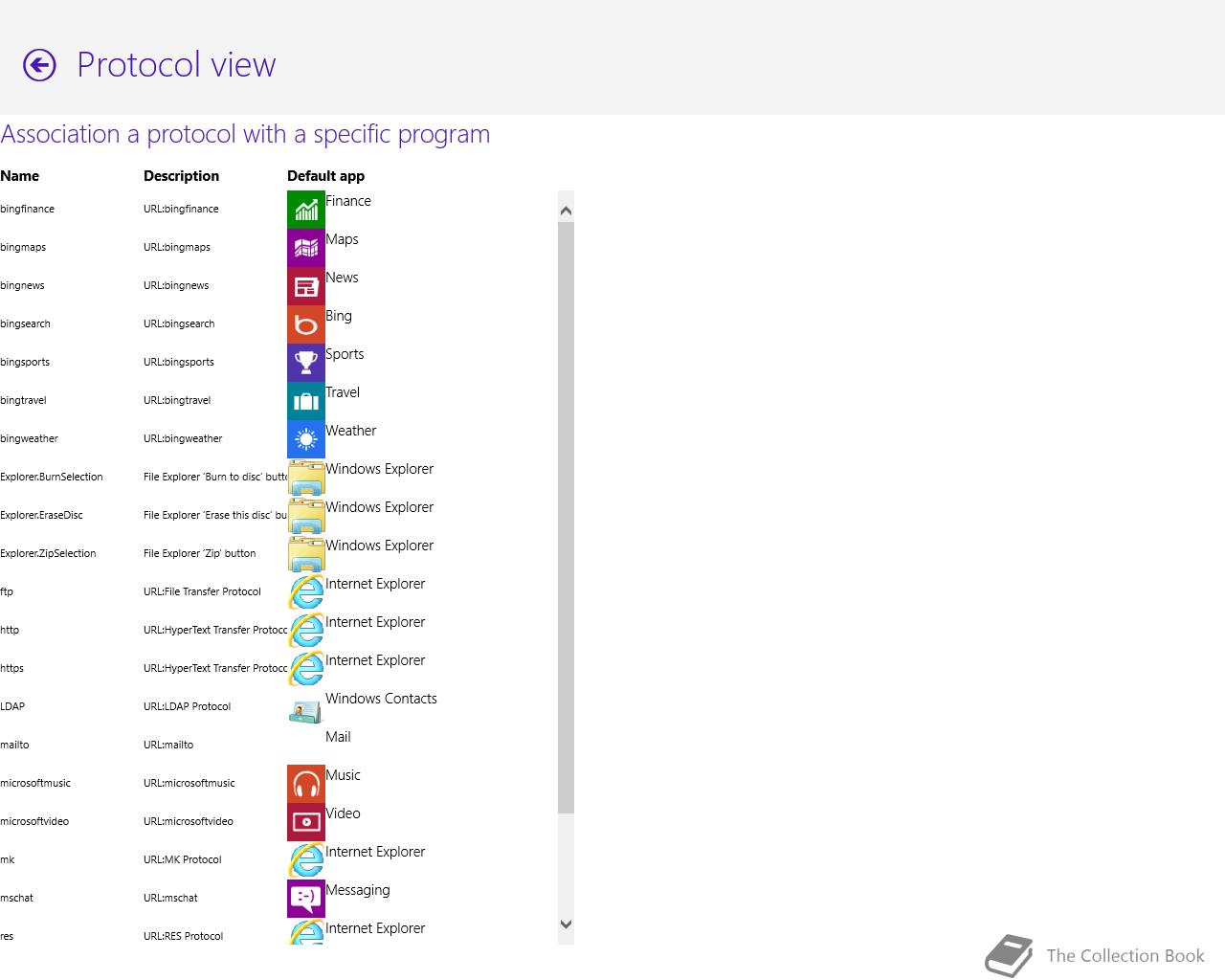
Task: Click the scrollbar down arrow
Action: click(x=566, y=924)
